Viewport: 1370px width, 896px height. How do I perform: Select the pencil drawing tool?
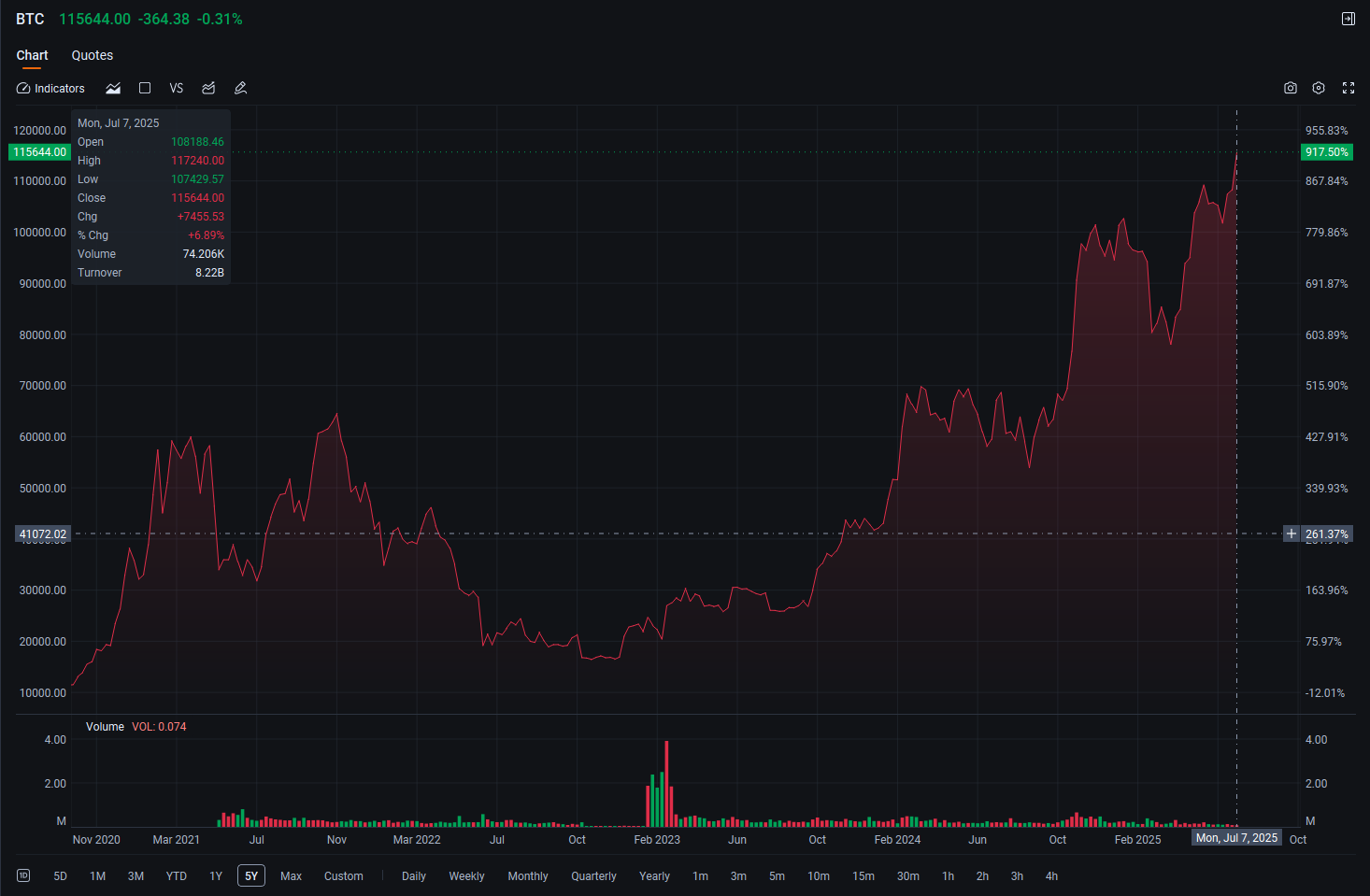(240, 88)
